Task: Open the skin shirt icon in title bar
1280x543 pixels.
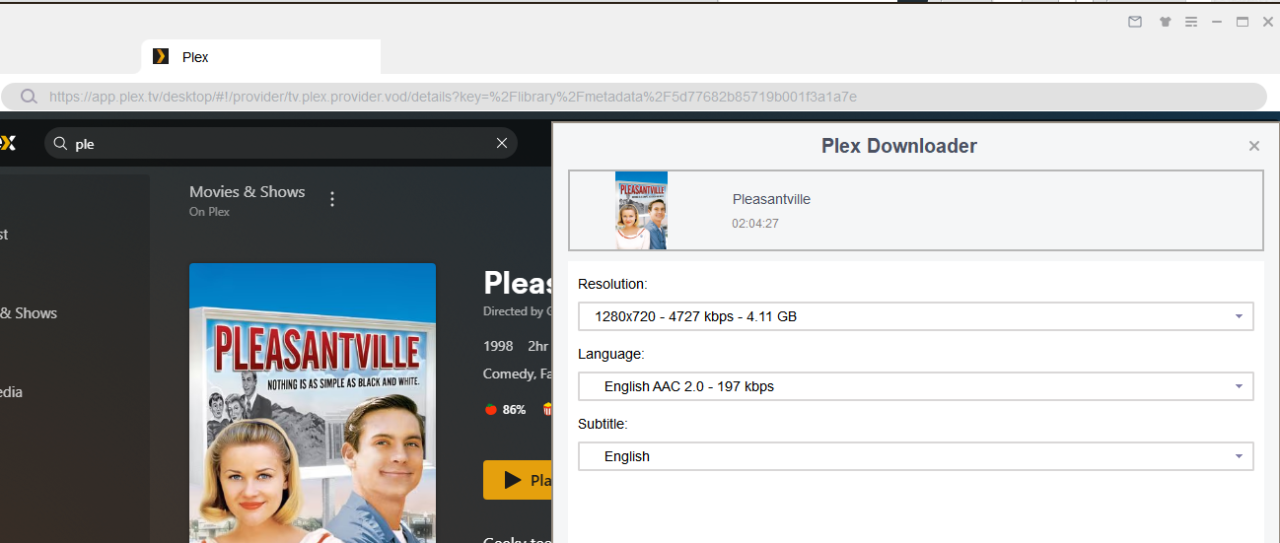Action: (x=1165, y=22)
